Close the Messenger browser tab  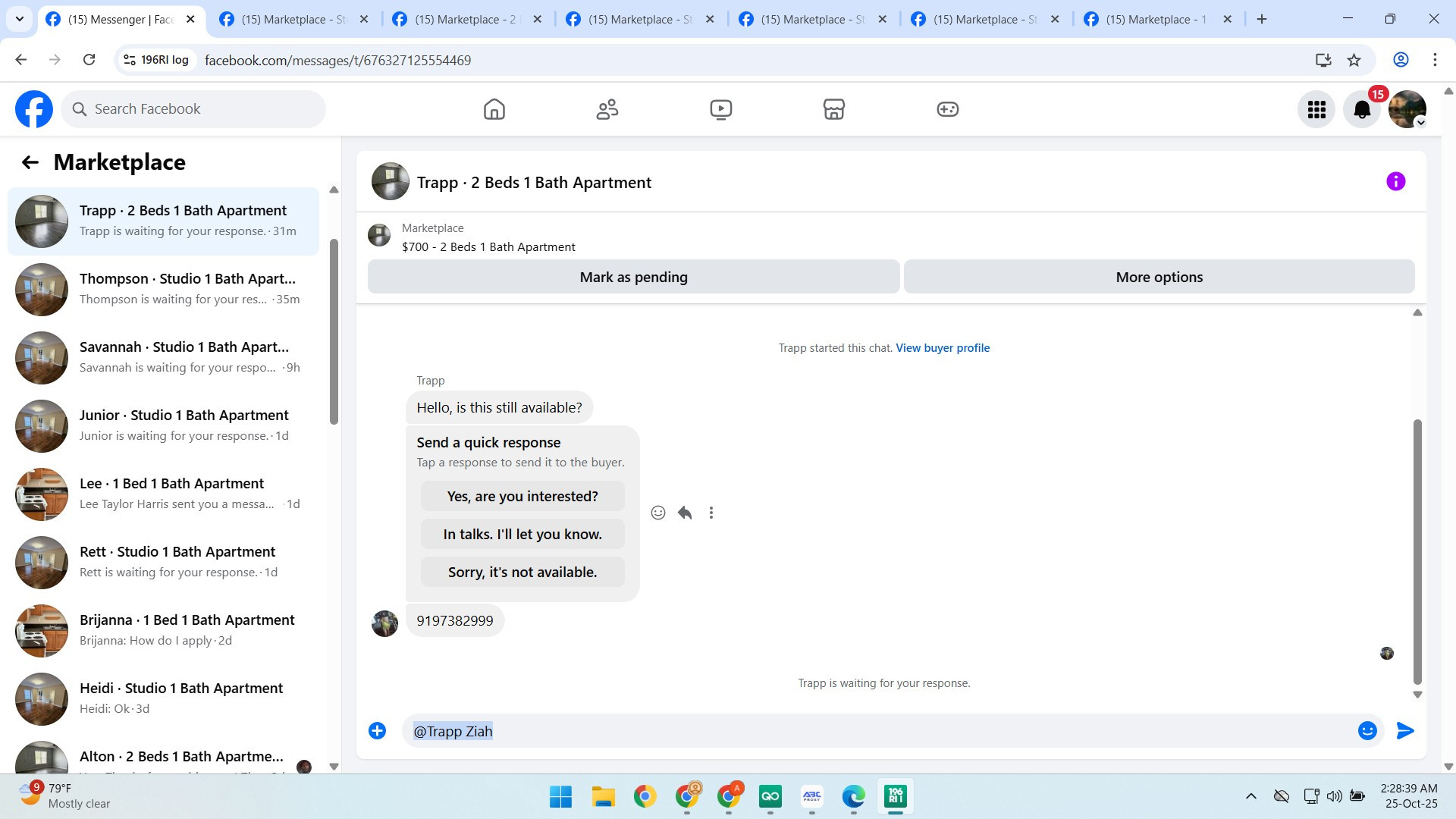coord(191,20)
